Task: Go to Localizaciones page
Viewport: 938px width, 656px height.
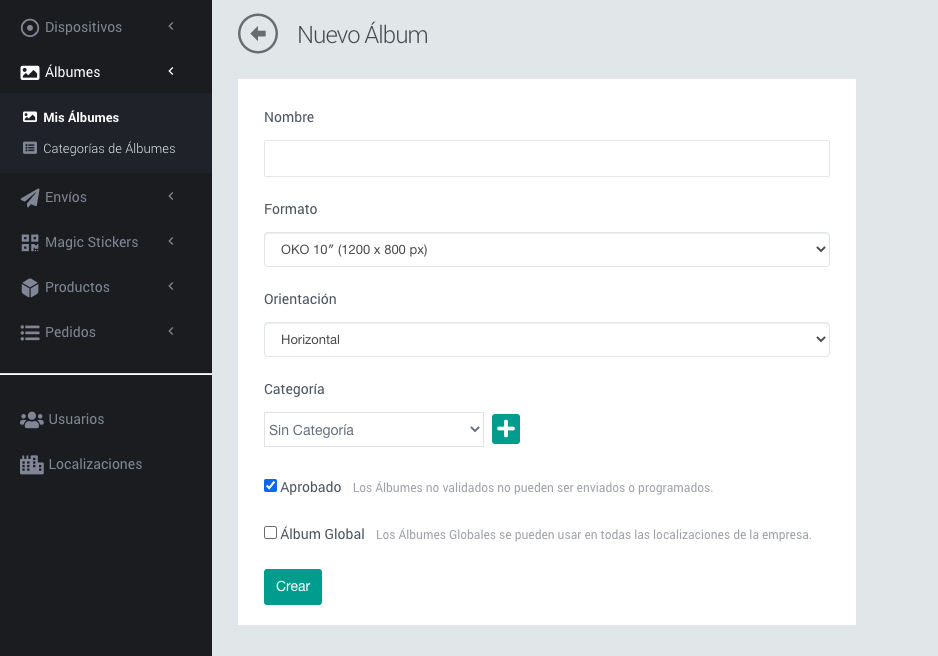Action: pyautogui.click(x=95, y=464)
